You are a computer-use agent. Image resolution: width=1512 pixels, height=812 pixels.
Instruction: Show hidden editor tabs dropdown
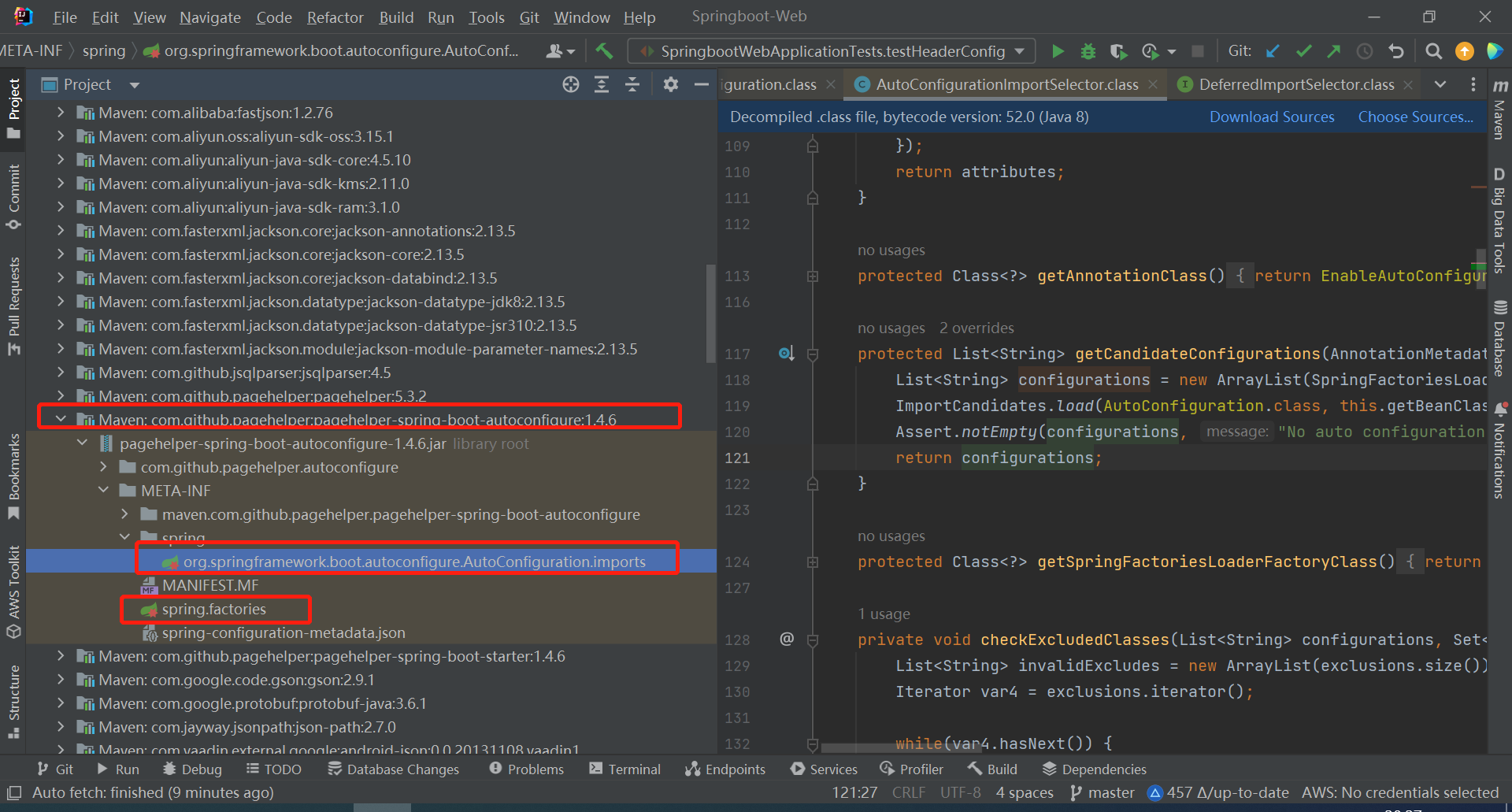1440,84
